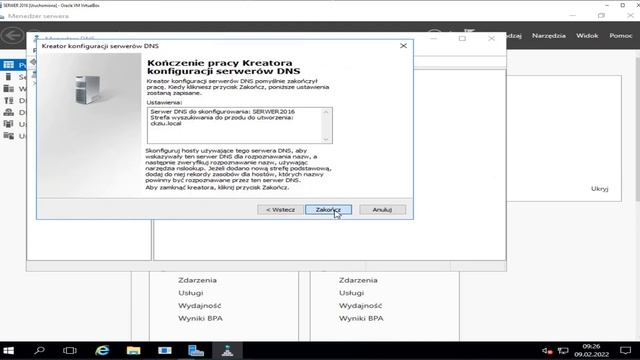This screenshot has width=640, height=360.
Task: Open Usługi in the right tile
Action: [x=351, y=293]
